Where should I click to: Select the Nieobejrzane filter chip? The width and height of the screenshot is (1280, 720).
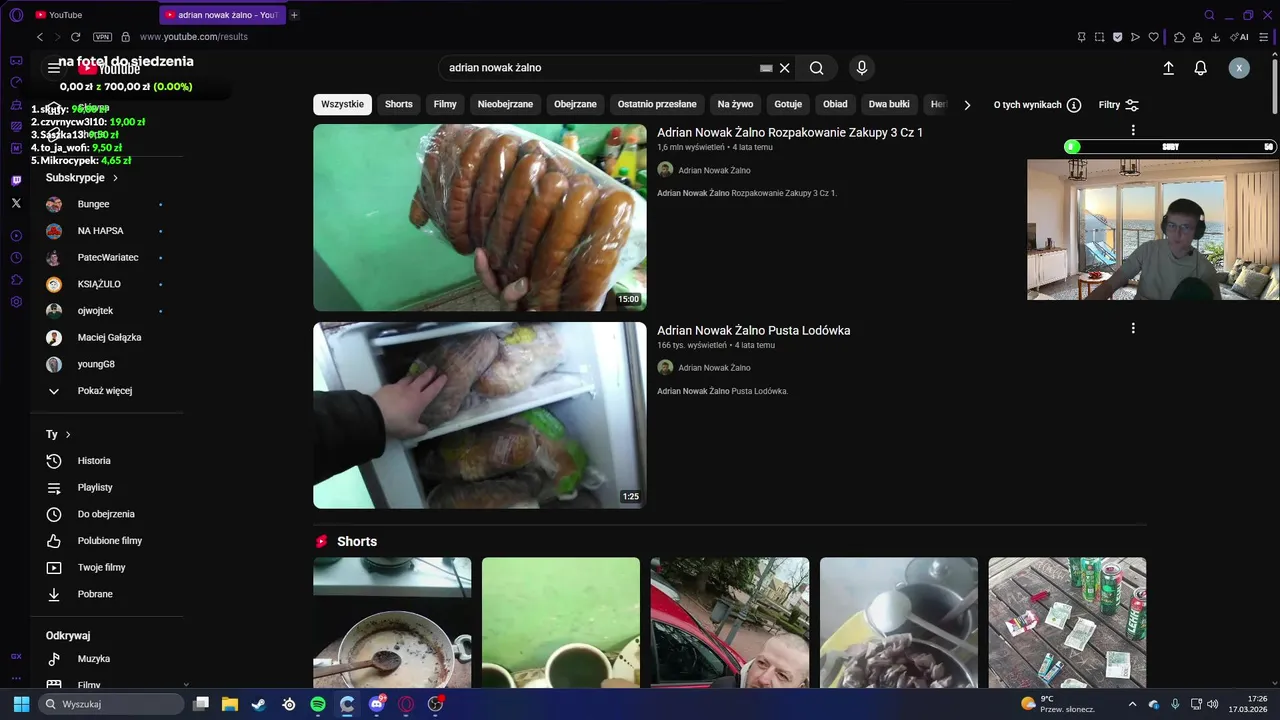pos(505,104)
